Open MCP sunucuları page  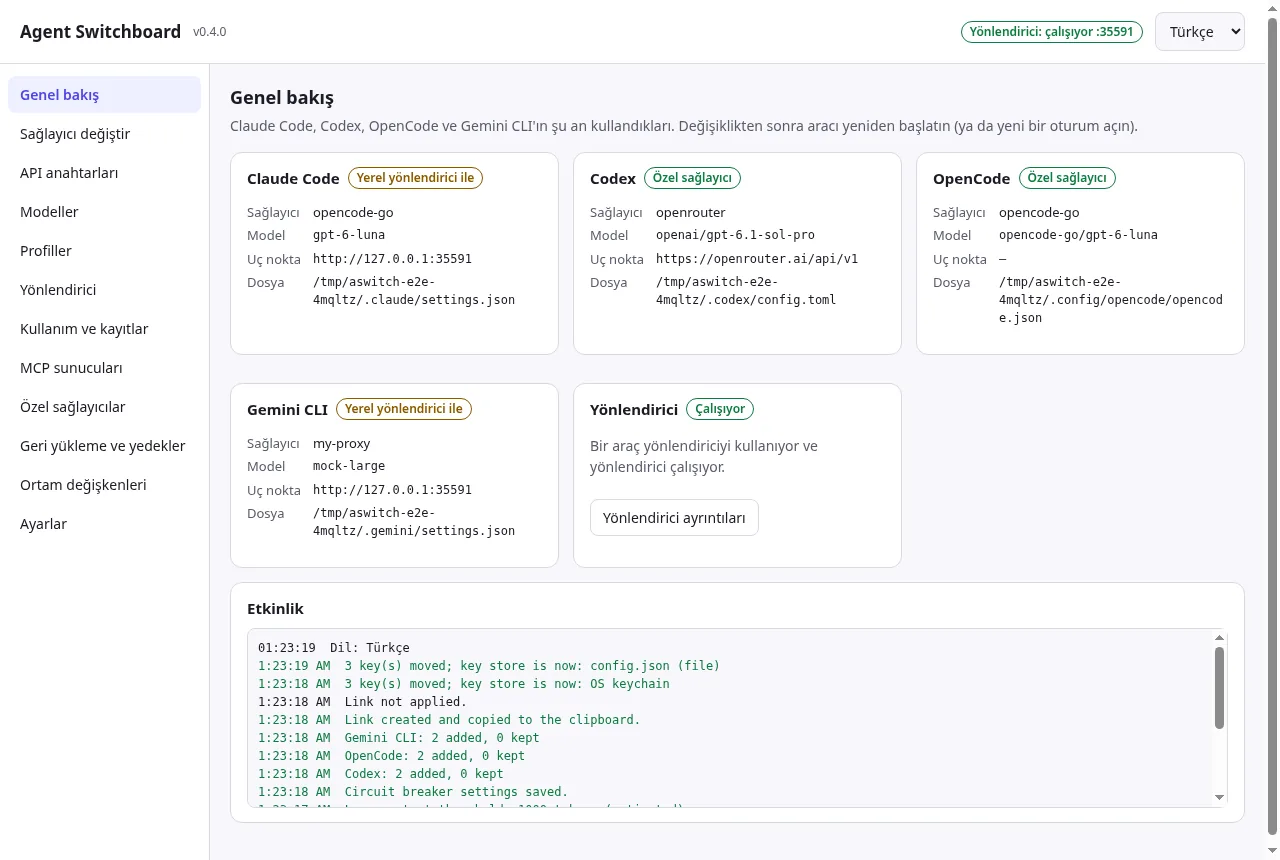tap(104, 368)
